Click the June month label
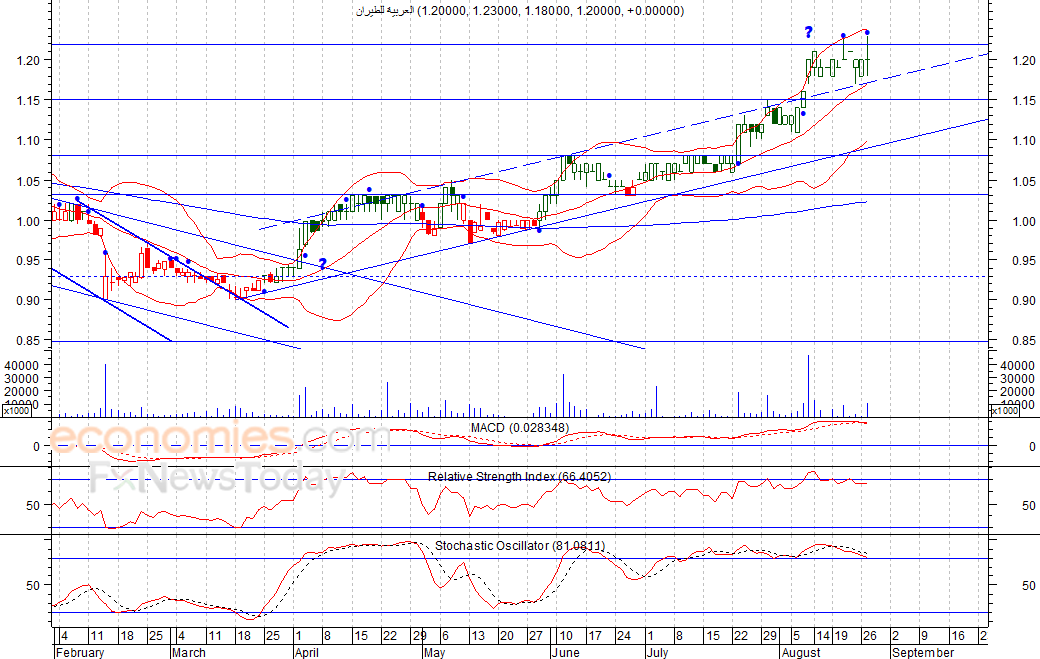This screenshot has width=1040, height=659. [566, 652]
